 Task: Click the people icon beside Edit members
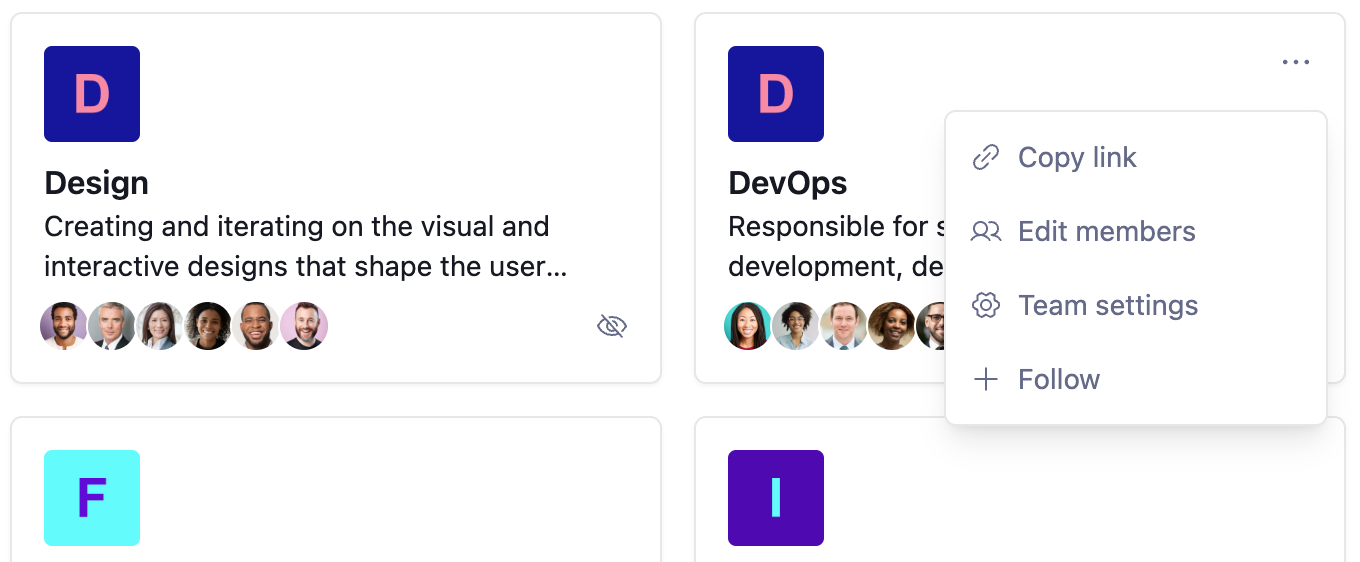986,231
